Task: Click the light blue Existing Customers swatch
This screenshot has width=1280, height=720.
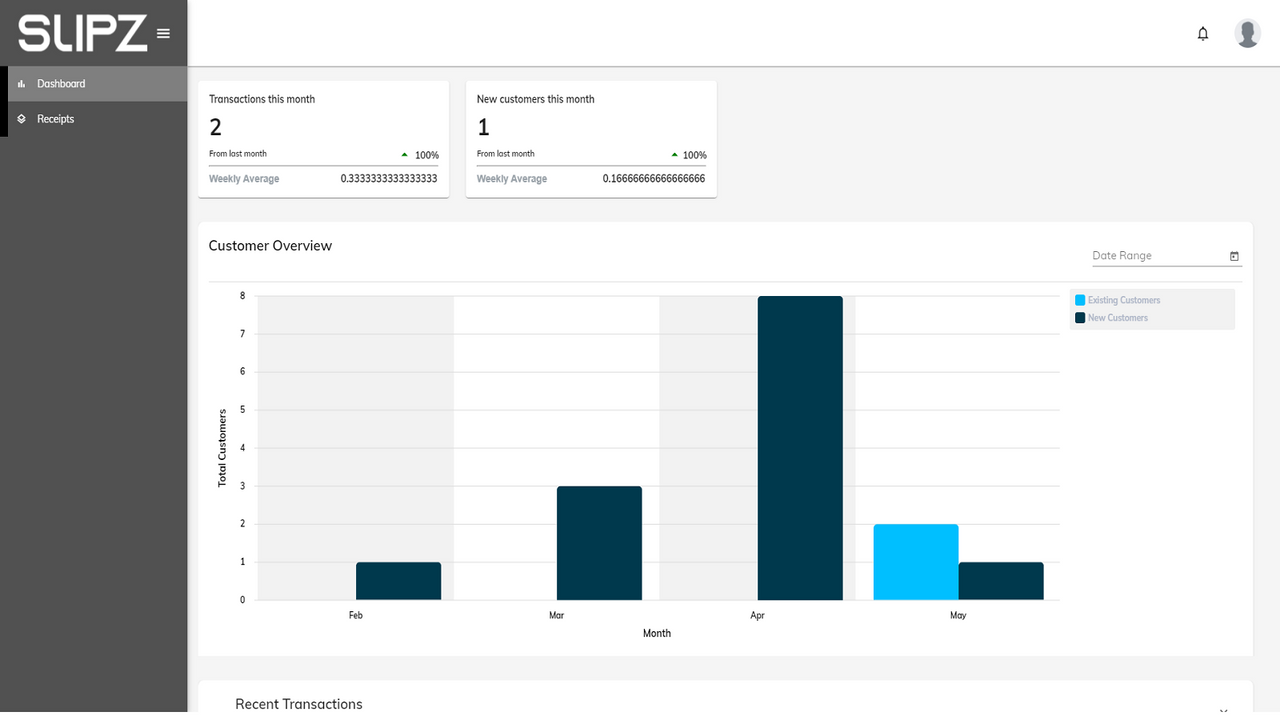Action: coord(1080,300)
